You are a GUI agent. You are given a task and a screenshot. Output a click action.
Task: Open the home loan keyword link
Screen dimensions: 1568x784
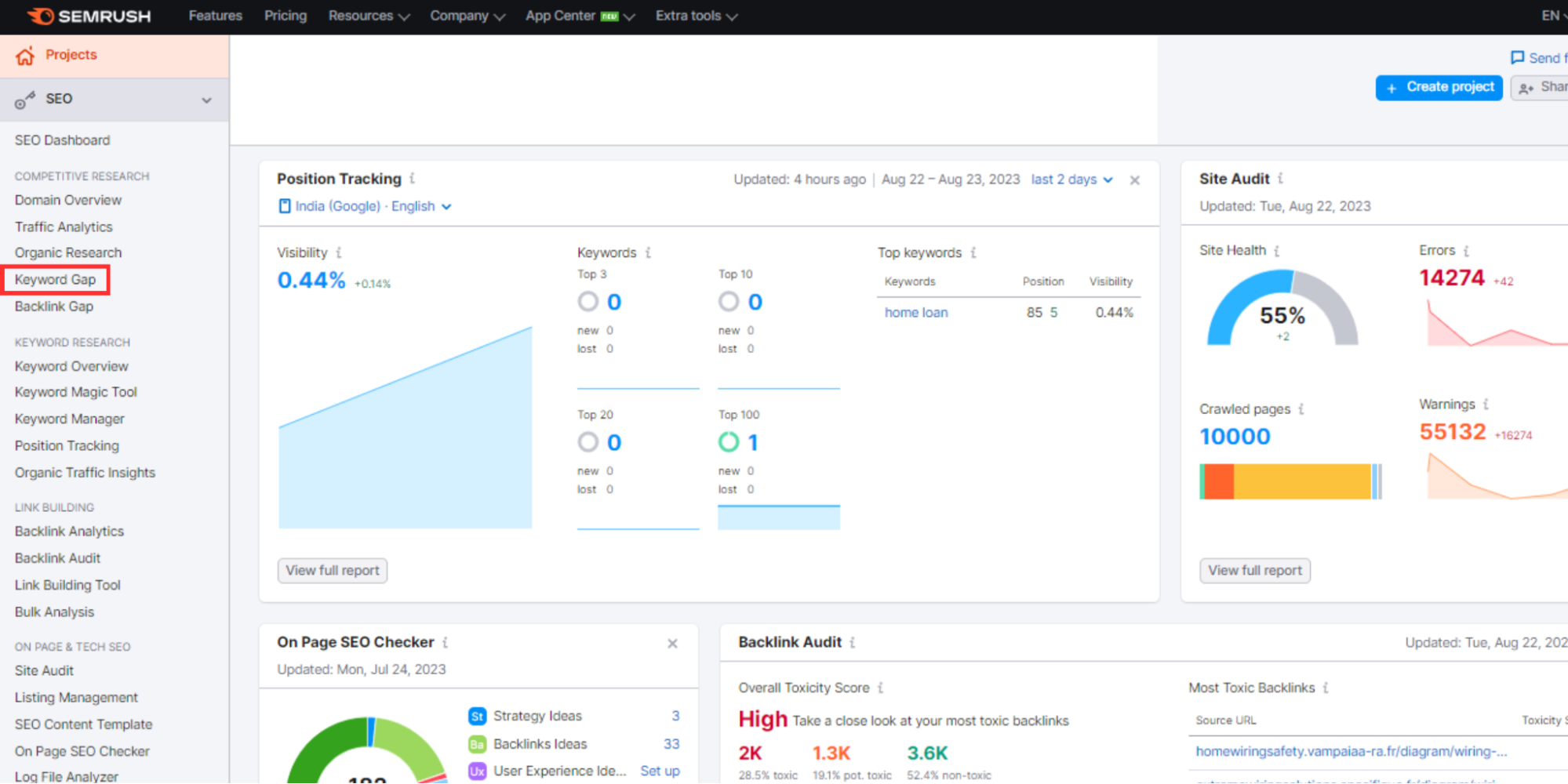coord(915,312)
